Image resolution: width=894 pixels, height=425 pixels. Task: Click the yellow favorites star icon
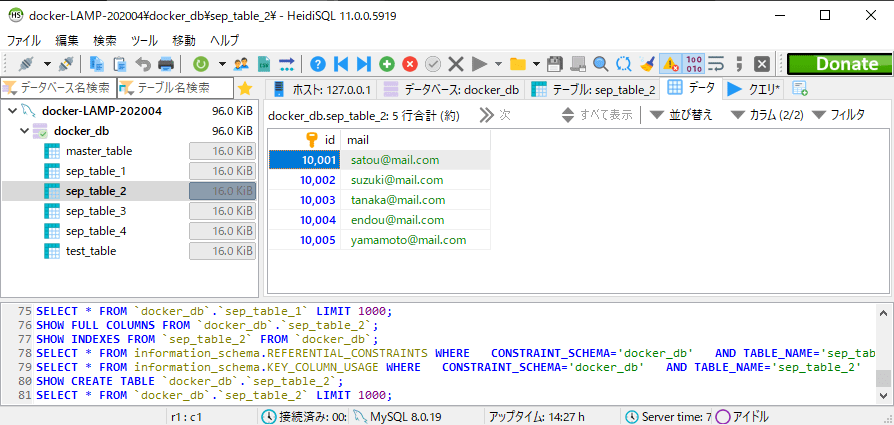click(x=245, y=88)
